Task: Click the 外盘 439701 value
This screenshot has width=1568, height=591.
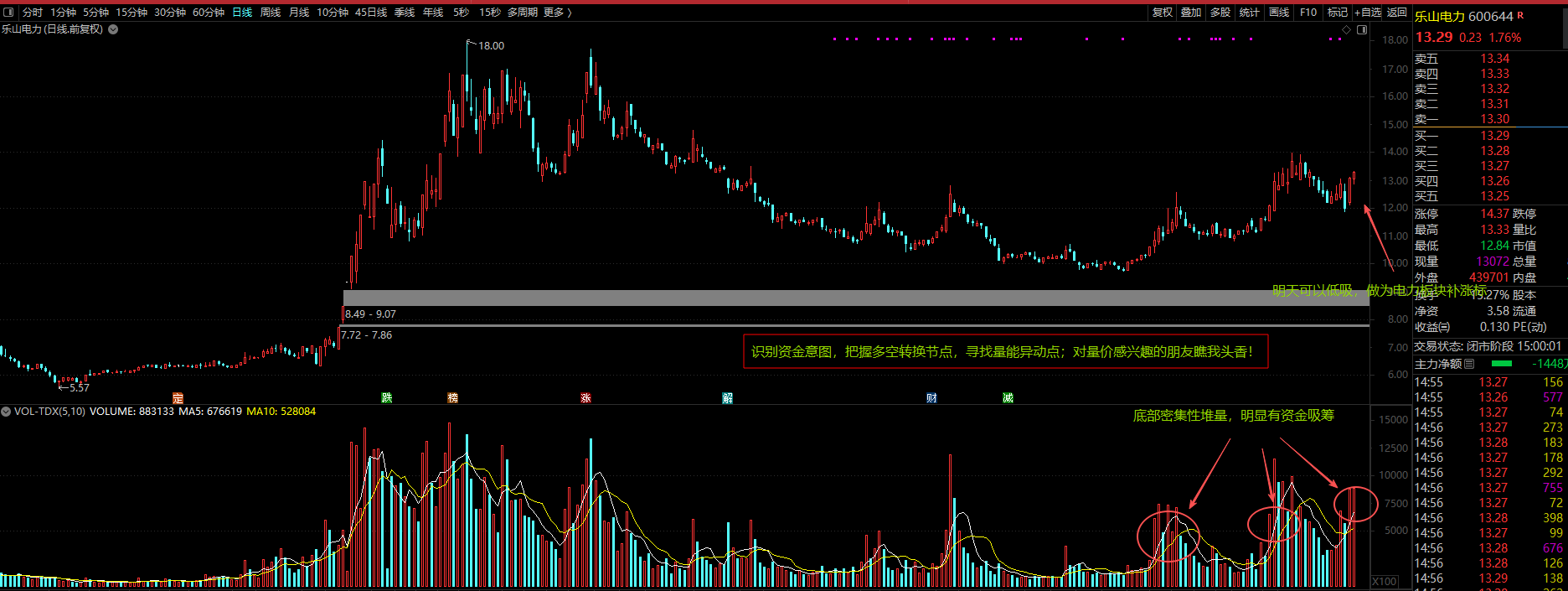Action: 1489,277
